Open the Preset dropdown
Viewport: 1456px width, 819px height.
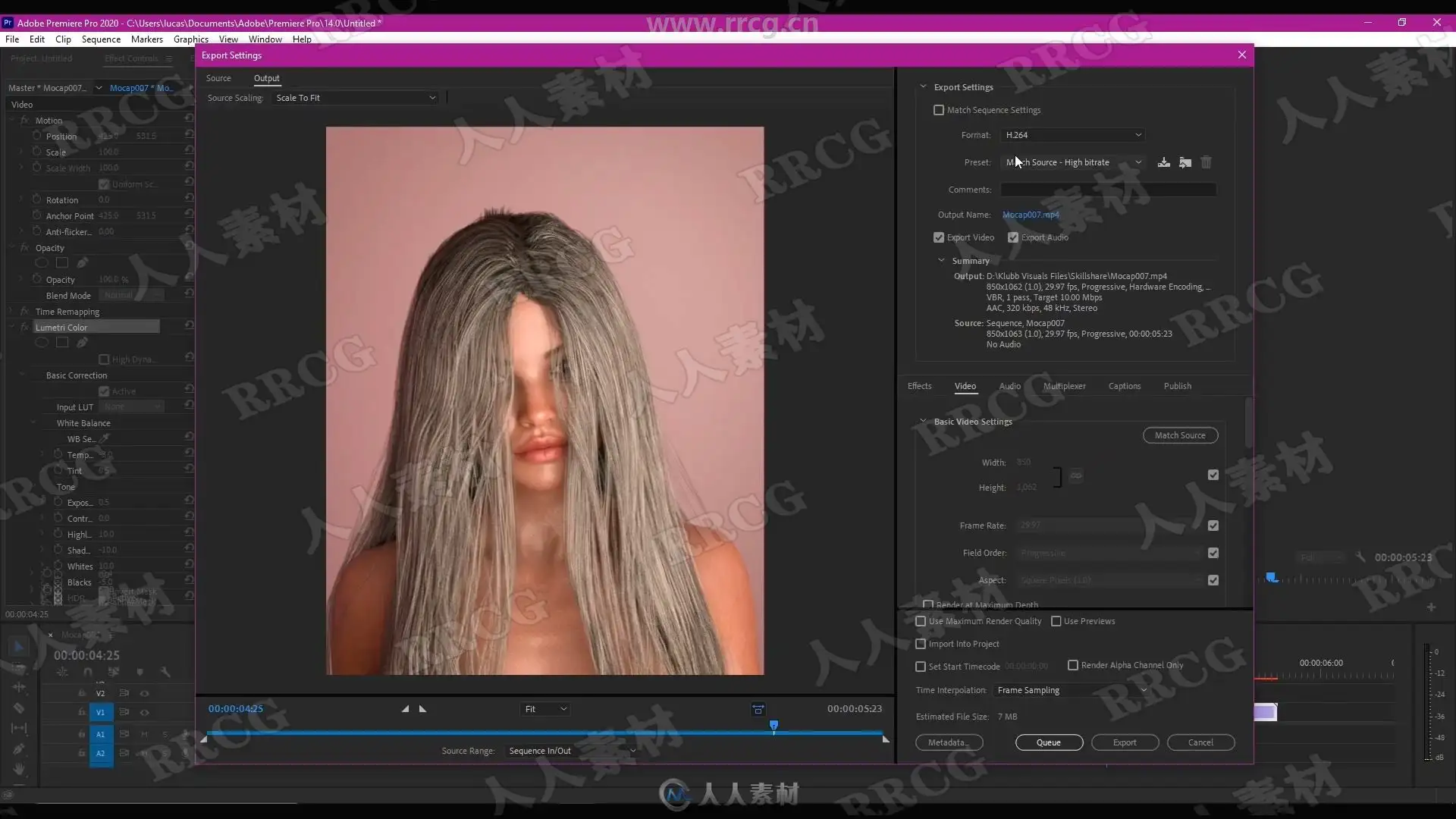[x=1073, y=162]
